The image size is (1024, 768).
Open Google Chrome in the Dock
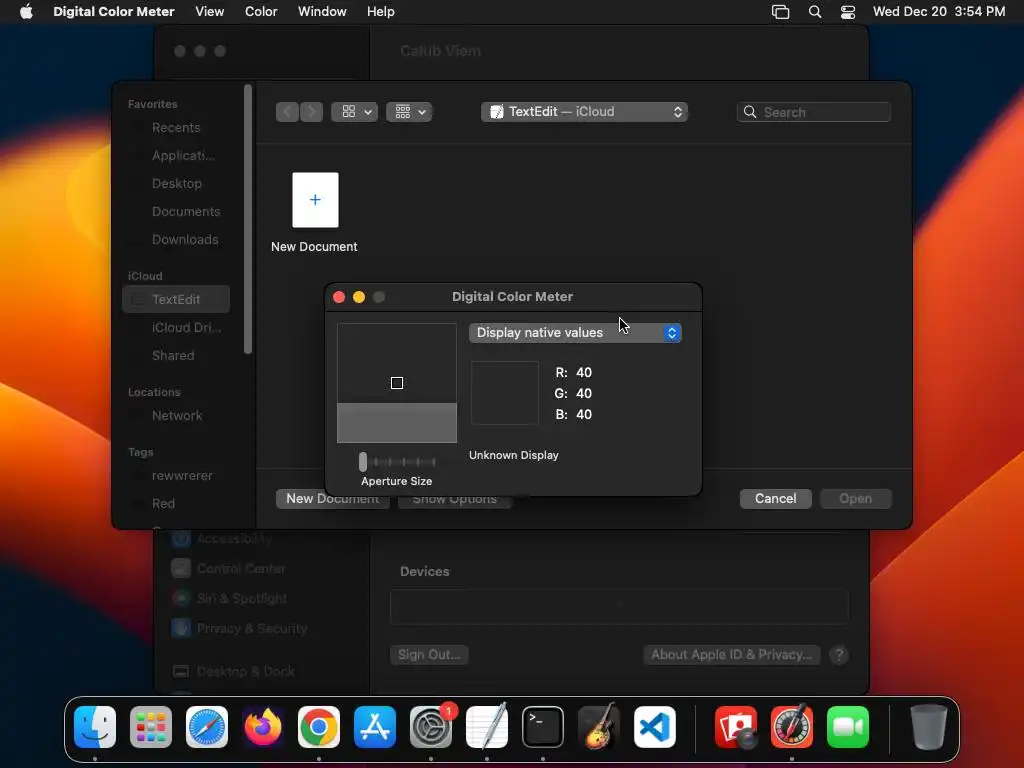click(319, 727)
